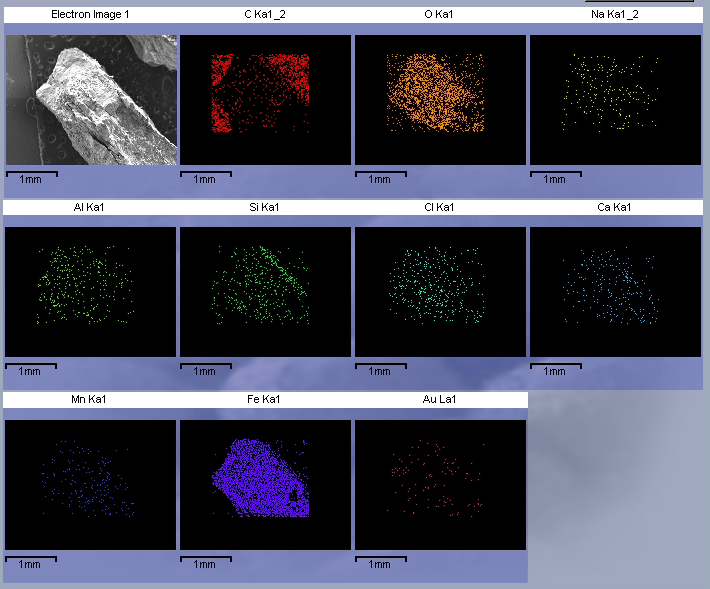Image resolution: width=710 pixels, height=589 pixels.
Task: Click the 1mm scale bar under the Cl Ka1 map
Action: click(x=381, y=369)
